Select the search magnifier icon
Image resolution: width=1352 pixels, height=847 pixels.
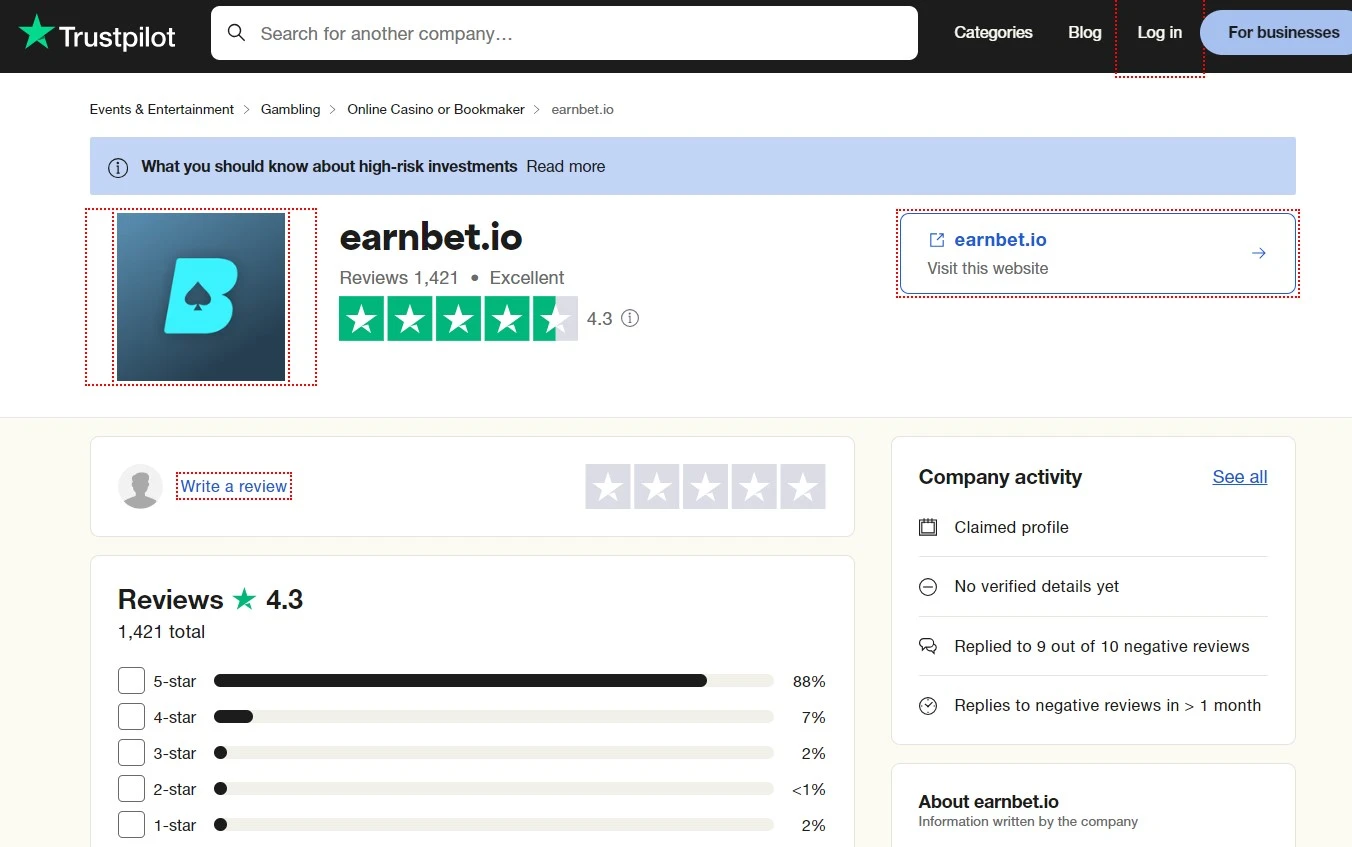coord(236,32)
